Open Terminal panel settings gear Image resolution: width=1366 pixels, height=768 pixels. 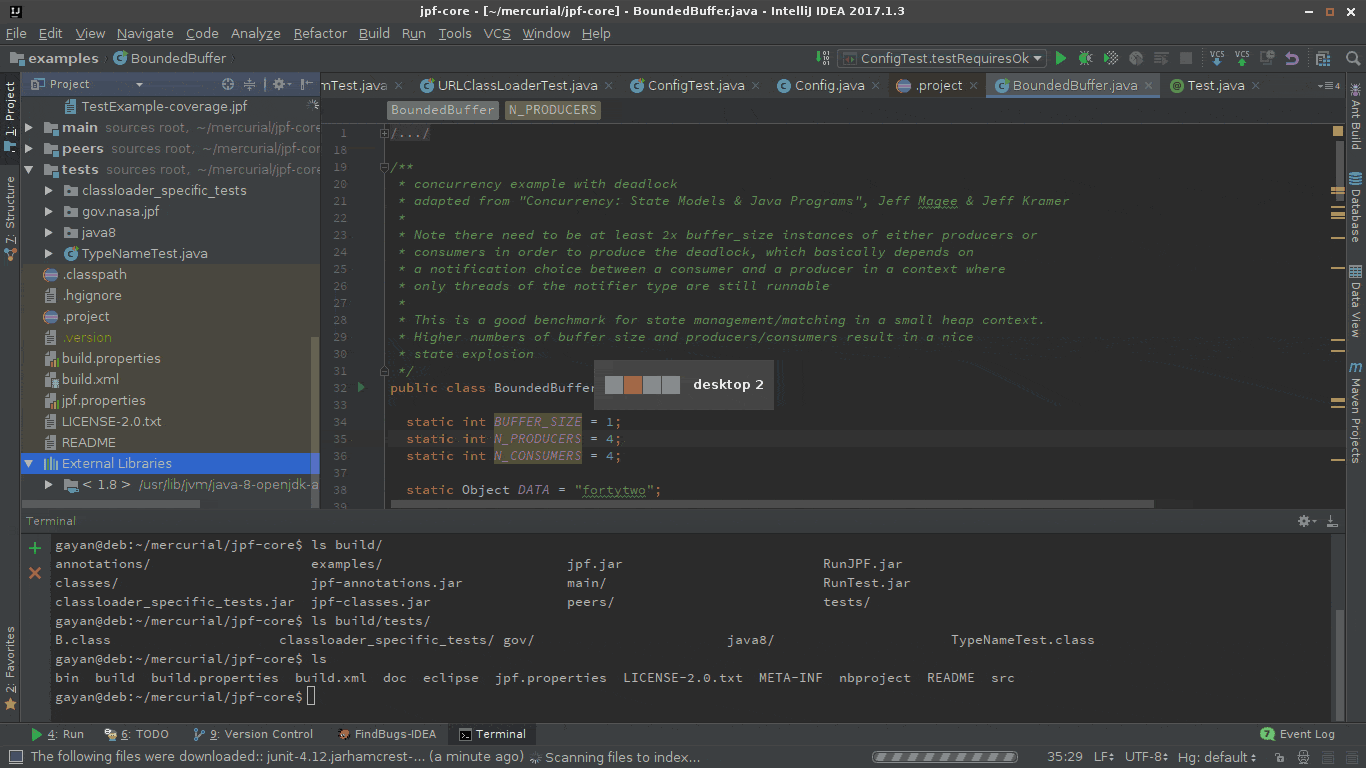[1307, 521]
